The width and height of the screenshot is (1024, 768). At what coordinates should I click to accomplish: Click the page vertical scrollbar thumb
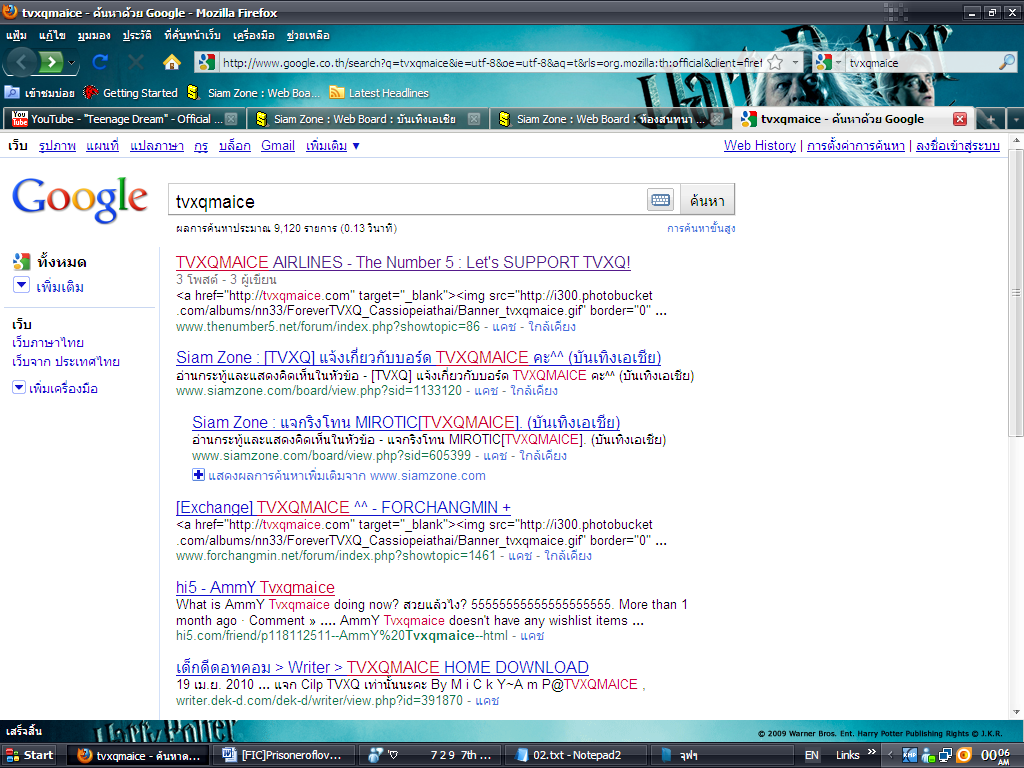1016,293
